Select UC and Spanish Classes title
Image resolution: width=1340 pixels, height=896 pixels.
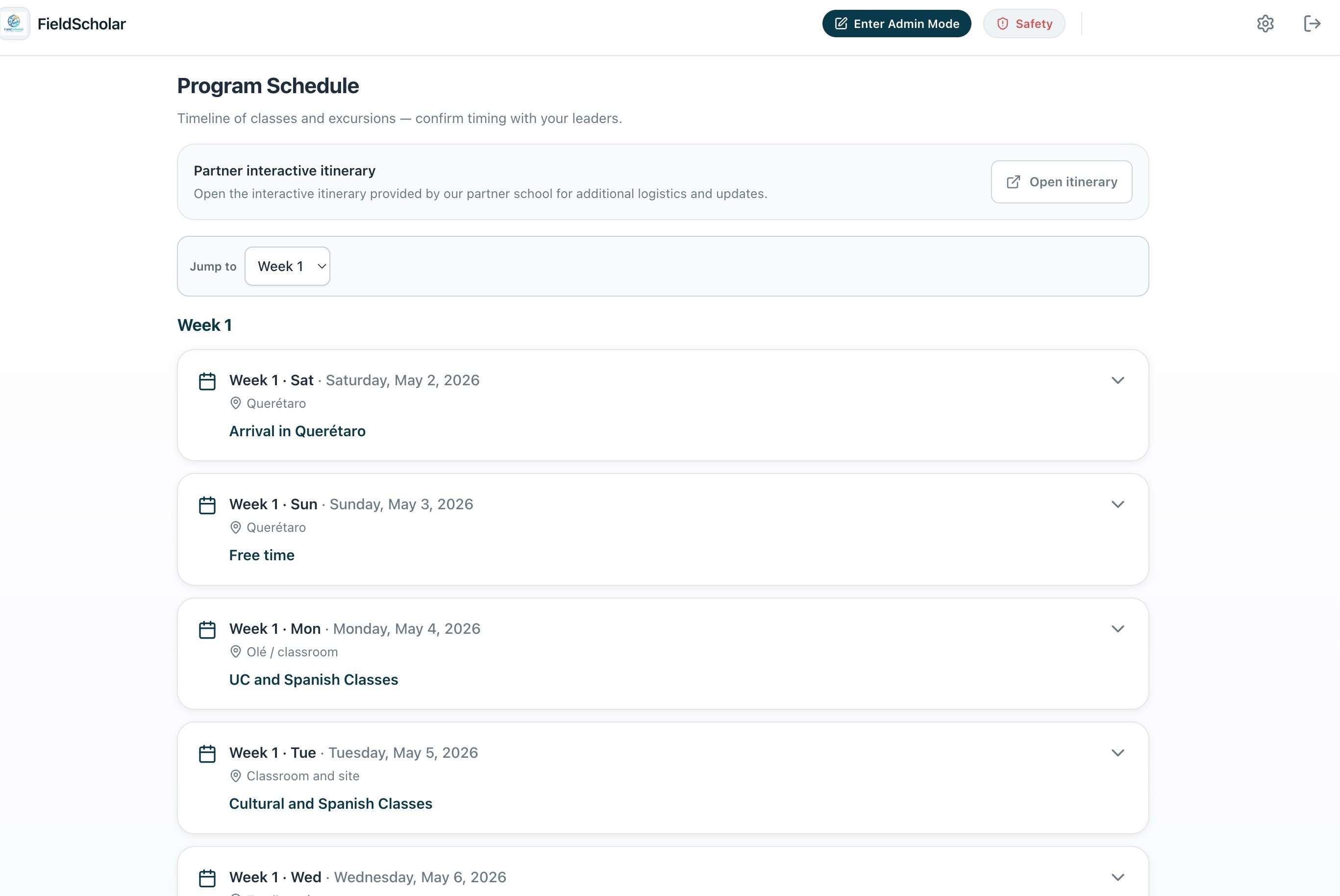click(314, 679)
